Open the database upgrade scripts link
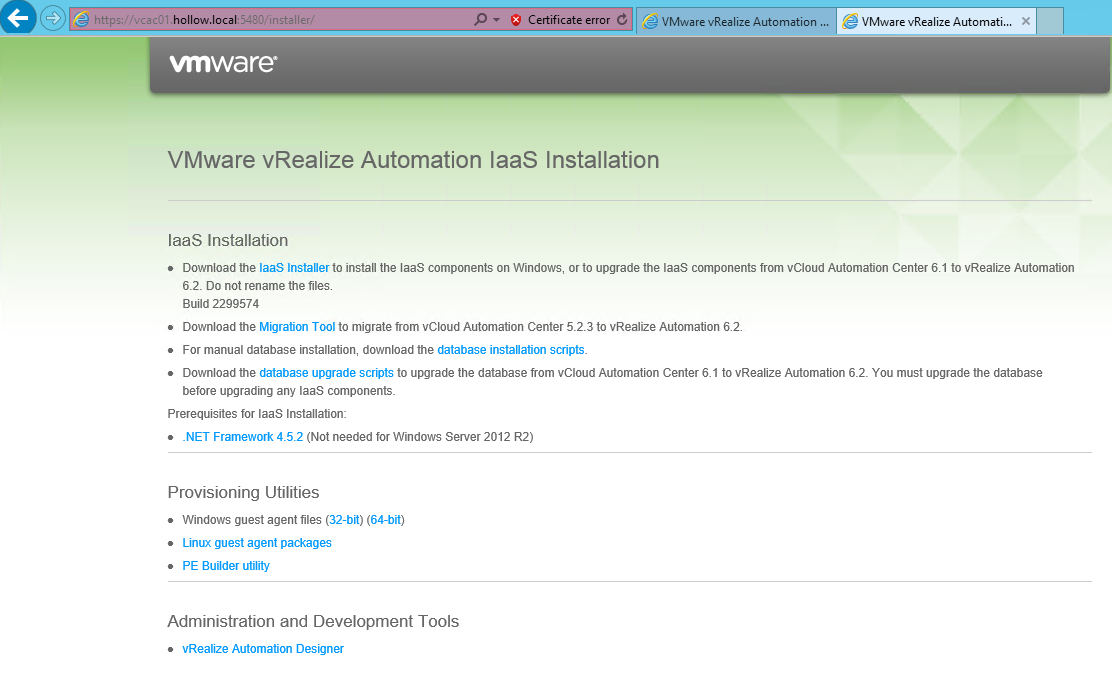The image size is (1112, 679). tap(326, 373)
